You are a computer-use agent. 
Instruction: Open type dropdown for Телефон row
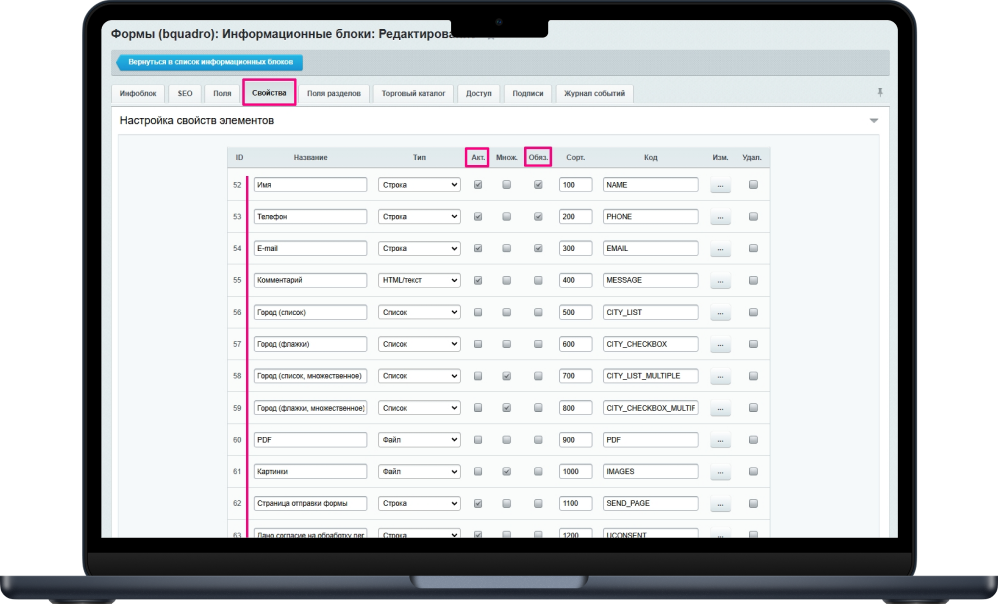[x=419, y=216]
